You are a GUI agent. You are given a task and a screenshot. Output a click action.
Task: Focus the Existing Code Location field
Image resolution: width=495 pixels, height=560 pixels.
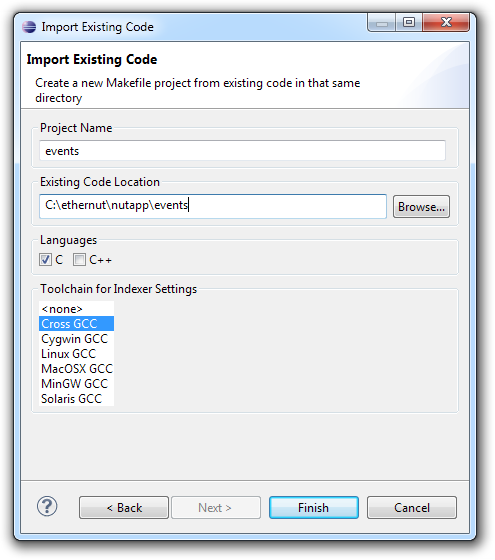pos(213,206)
